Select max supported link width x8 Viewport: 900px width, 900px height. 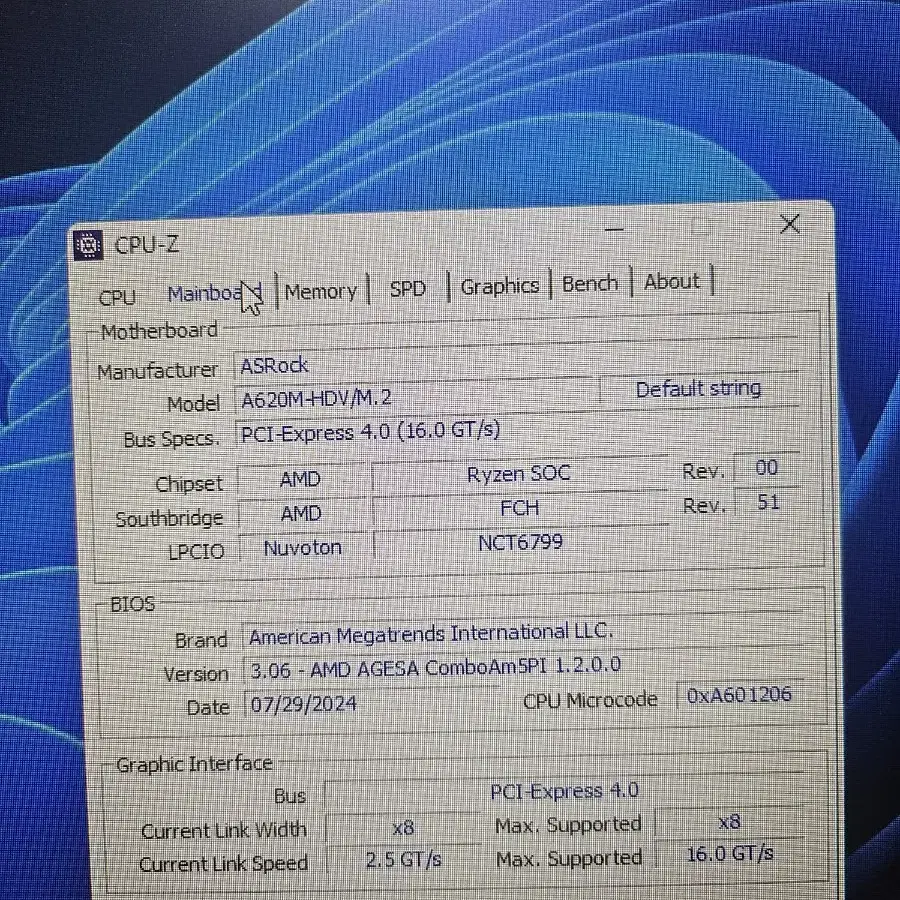pos(730,822)
